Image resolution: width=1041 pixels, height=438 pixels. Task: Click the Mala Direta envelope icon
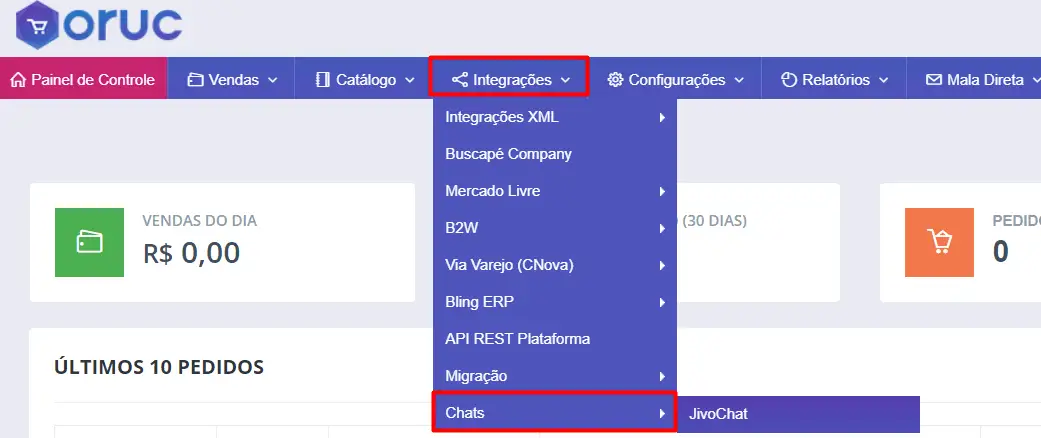tap(933, 80)
